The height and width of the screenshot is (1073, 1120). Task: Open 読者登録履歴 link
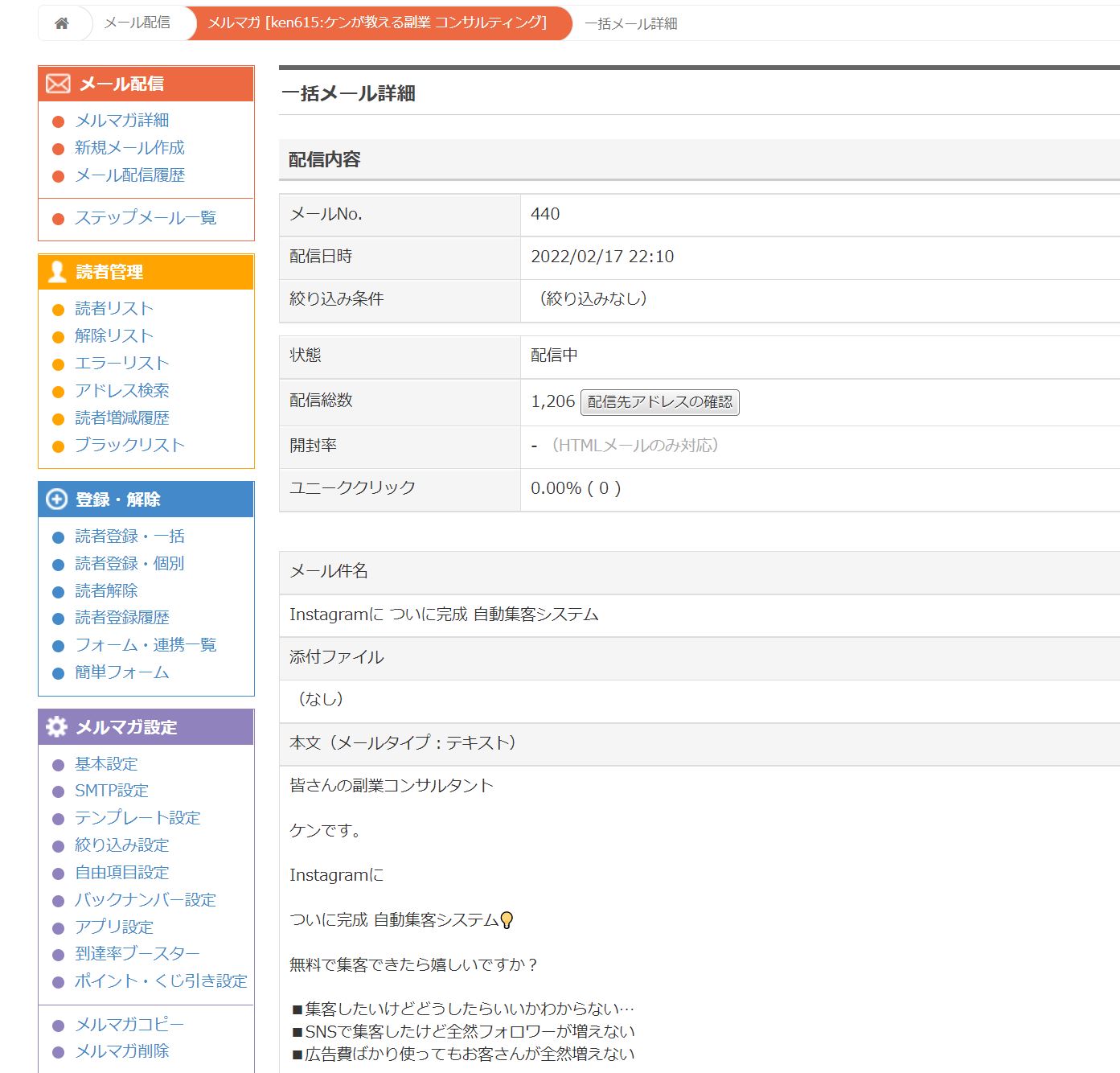[122, 618]
